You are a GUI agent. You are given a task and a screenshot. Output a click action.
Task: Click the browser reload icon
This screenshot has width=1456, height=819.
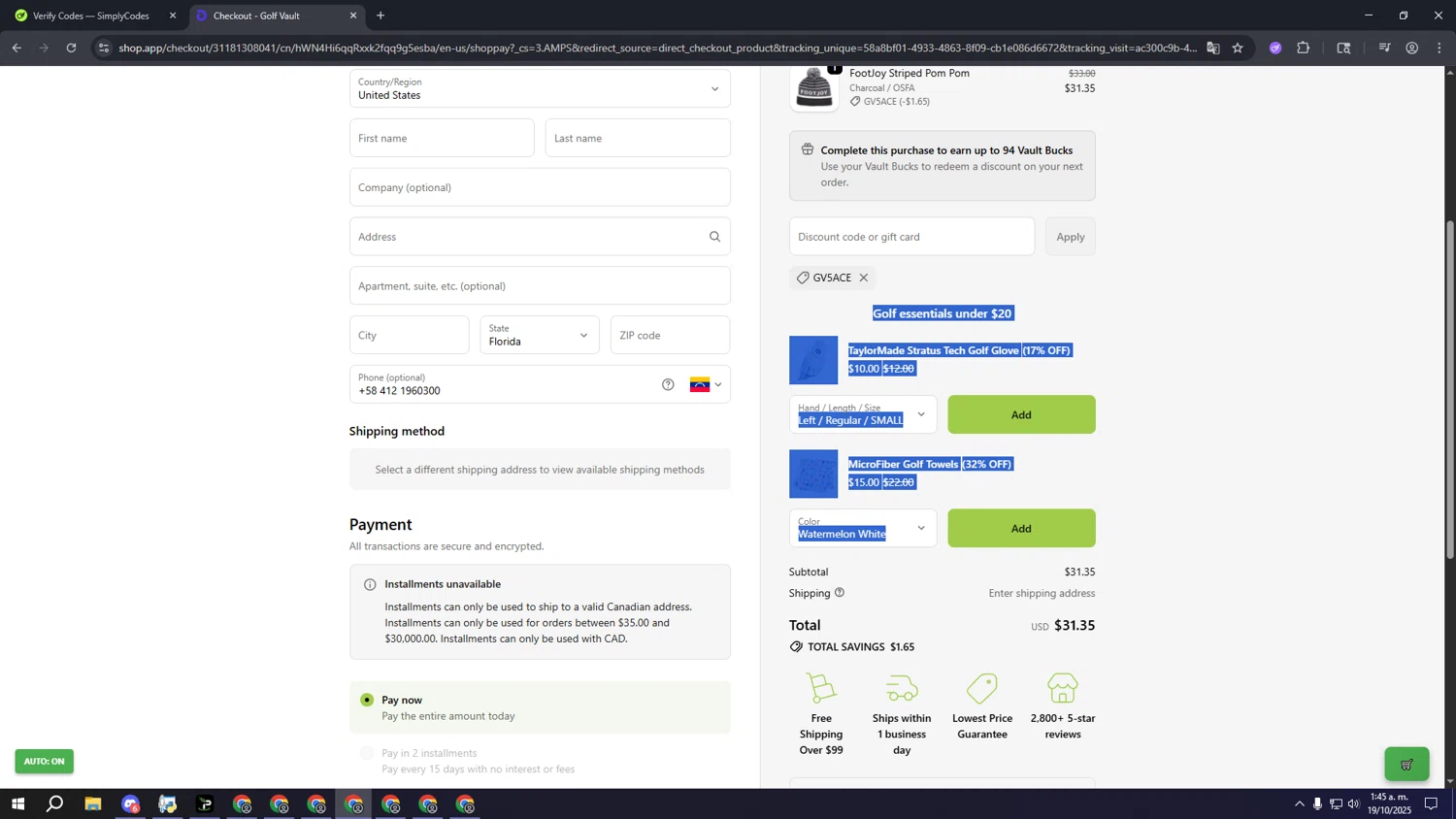pos(71,48)
